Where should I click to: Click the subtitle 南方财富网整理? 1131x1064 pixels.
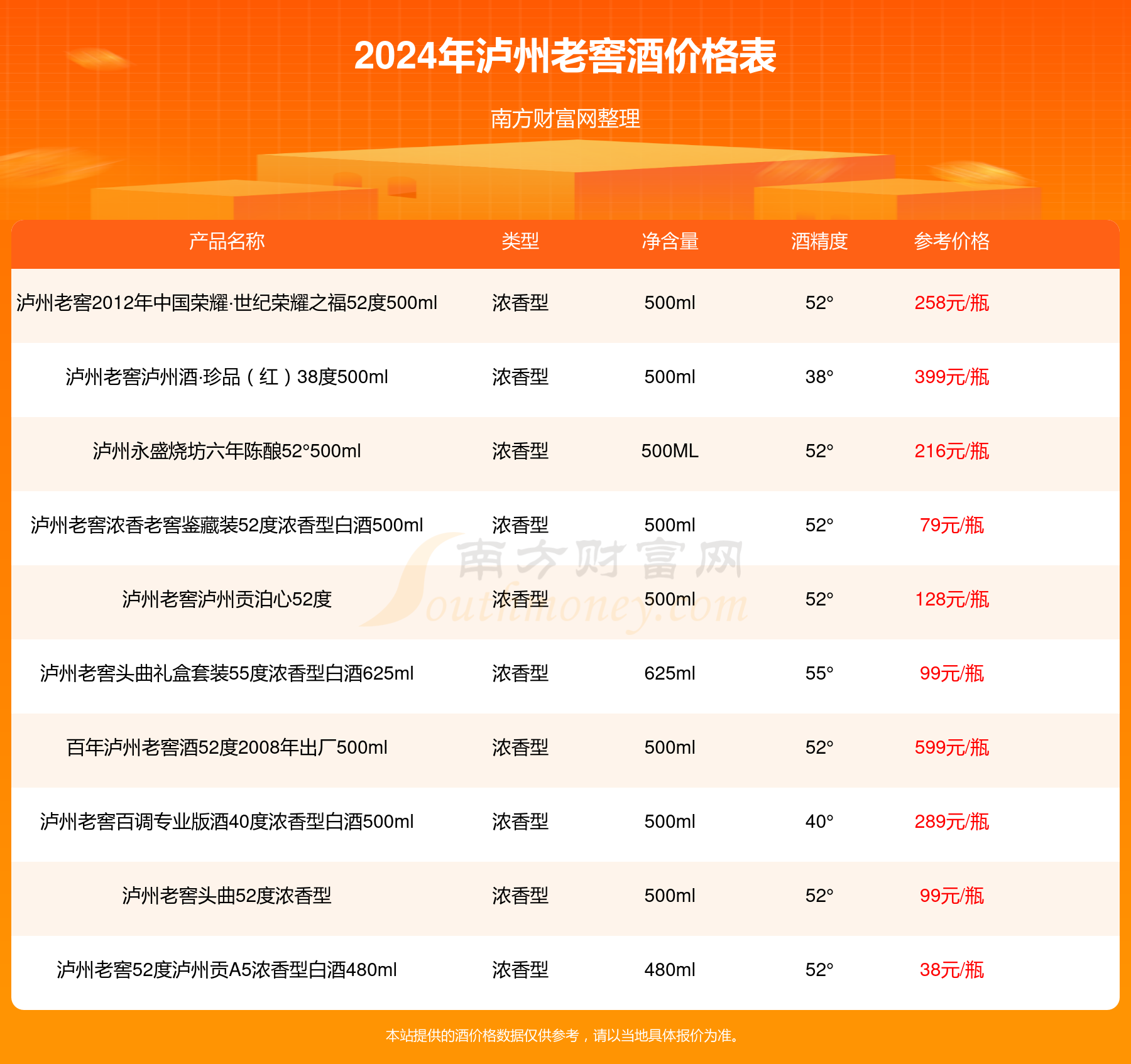tap(565, 118)
